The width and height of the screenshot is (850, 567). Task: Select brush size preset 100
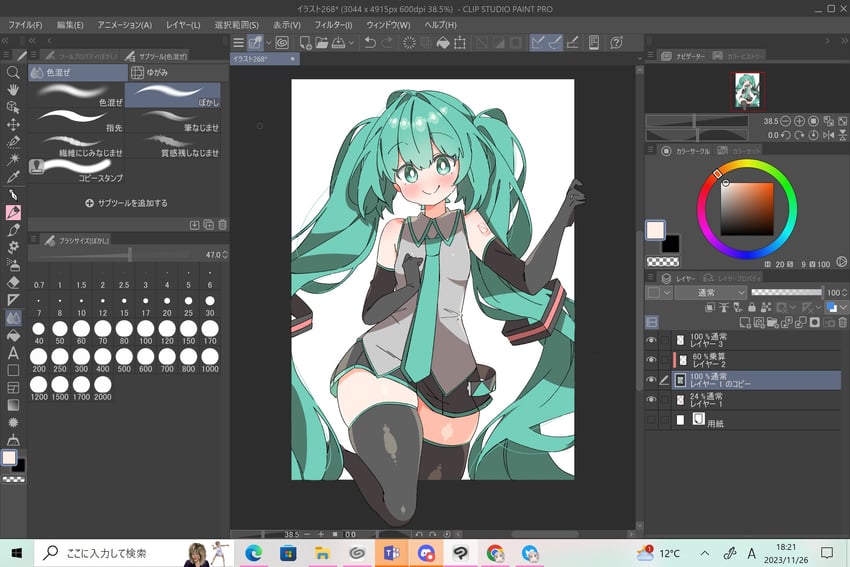click(x=145, y=333)
